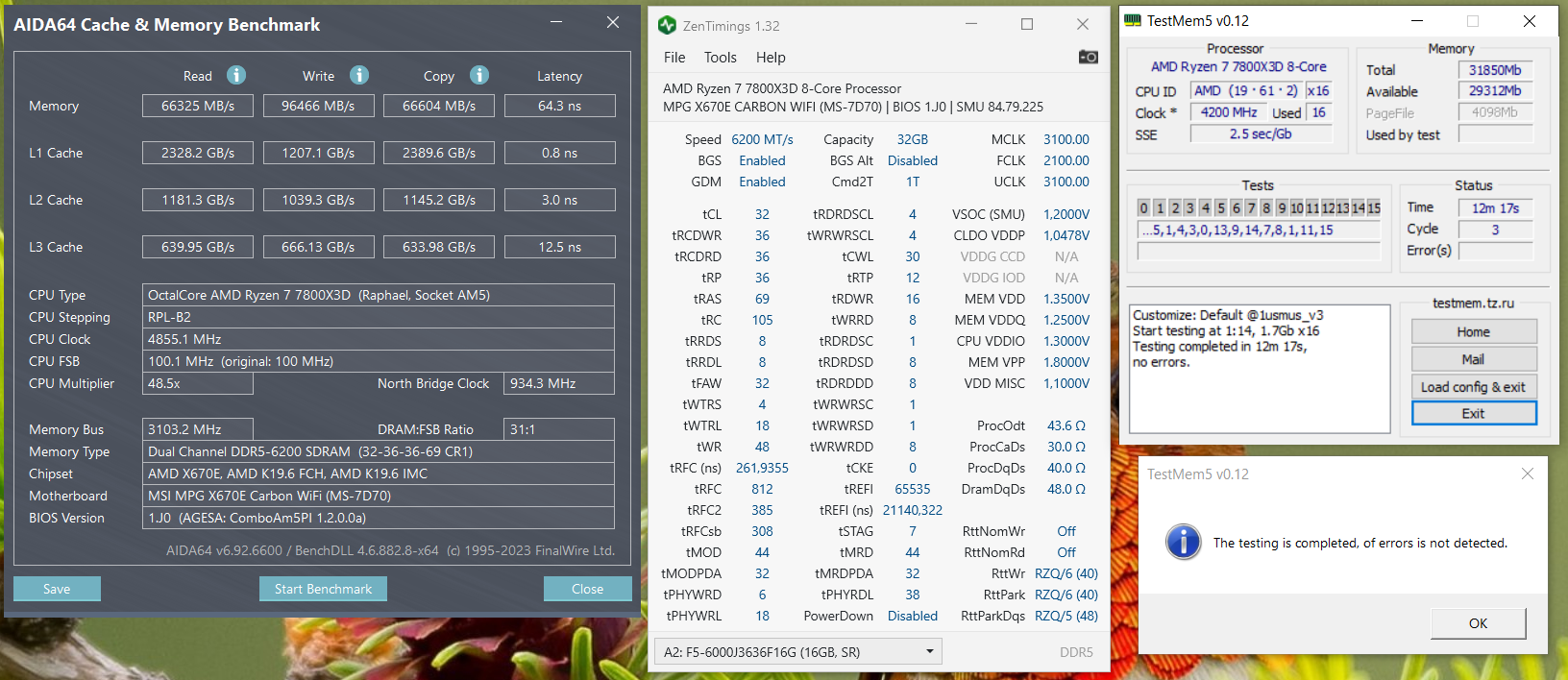Click the Speed 6200 MT/s value in ZenTimings
1568x680 pixels.
pos(762,139)
